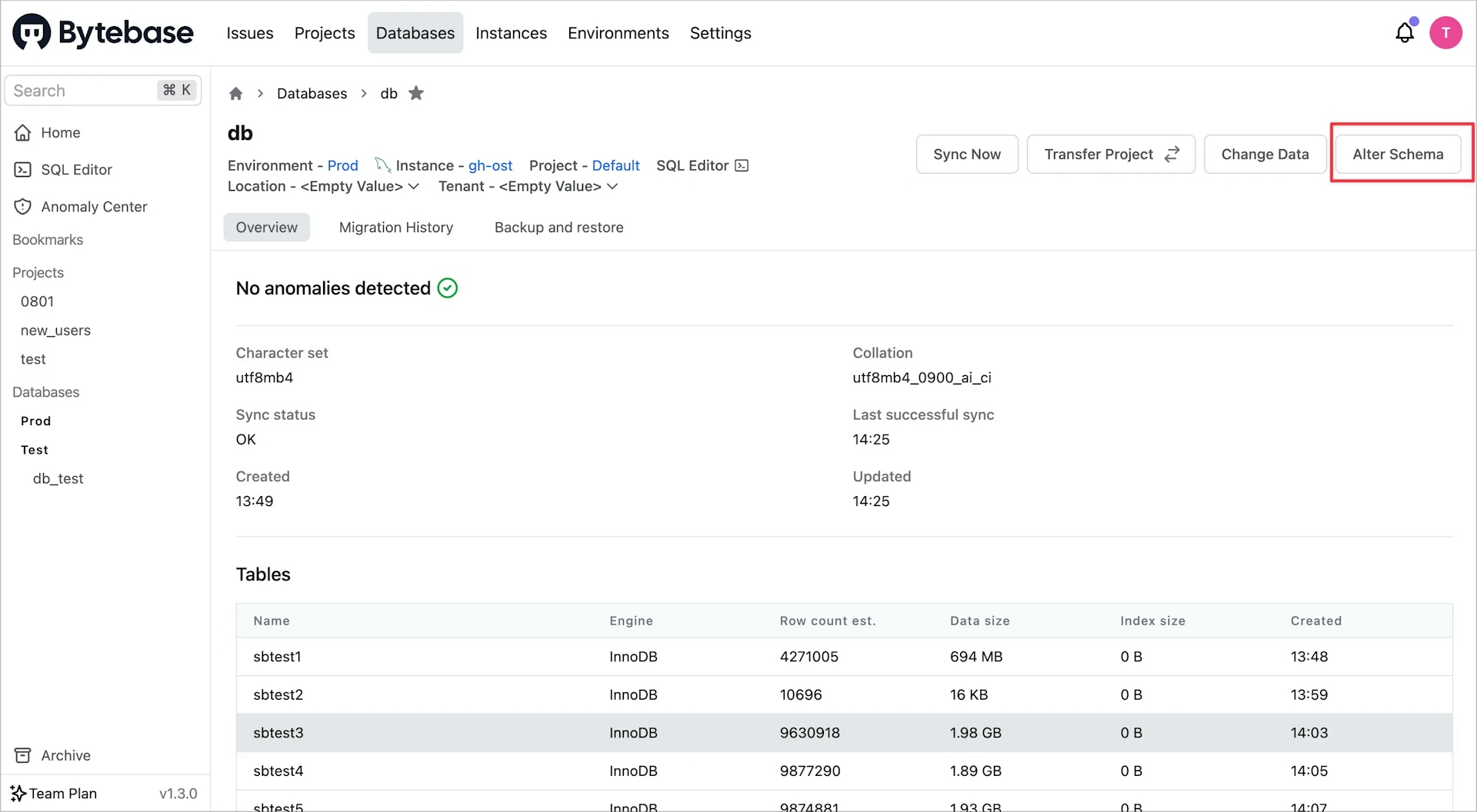Open project 0801 in sidebar
Screen dimensions: 1477x812
click(x=37, y=301)
